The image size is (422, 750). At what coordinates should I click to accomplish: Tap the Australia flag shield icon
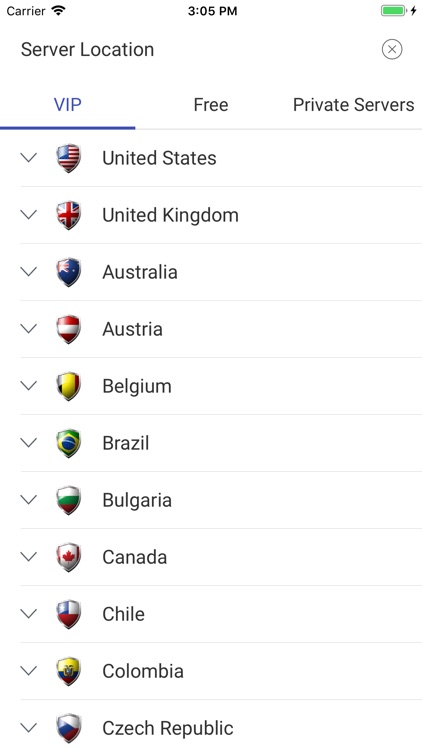(68, 272)
